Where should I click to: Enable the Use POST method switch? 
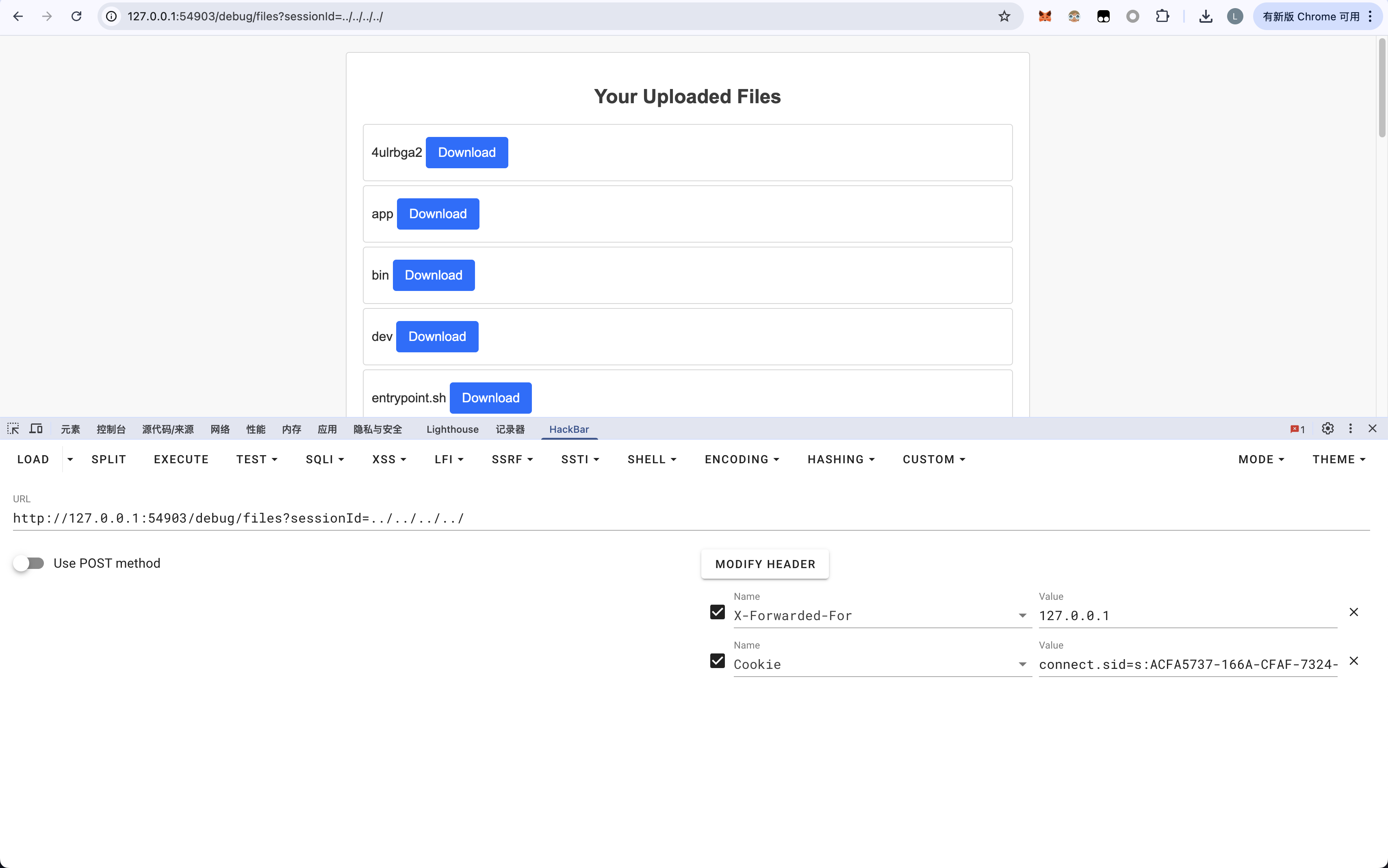coord(29,563)
